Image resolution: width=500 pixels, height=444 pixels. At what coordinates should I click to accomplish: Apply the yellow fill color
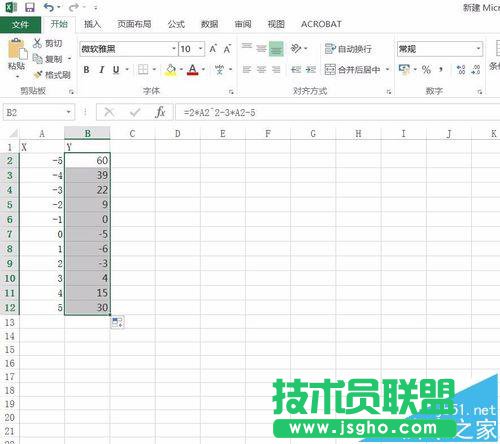(x=170, y=70)
